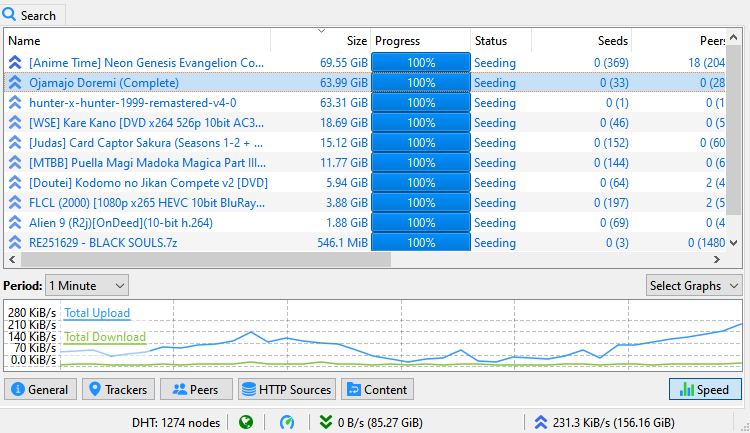Select the Speed tab
750x433 pixels.
coord(706,389)
